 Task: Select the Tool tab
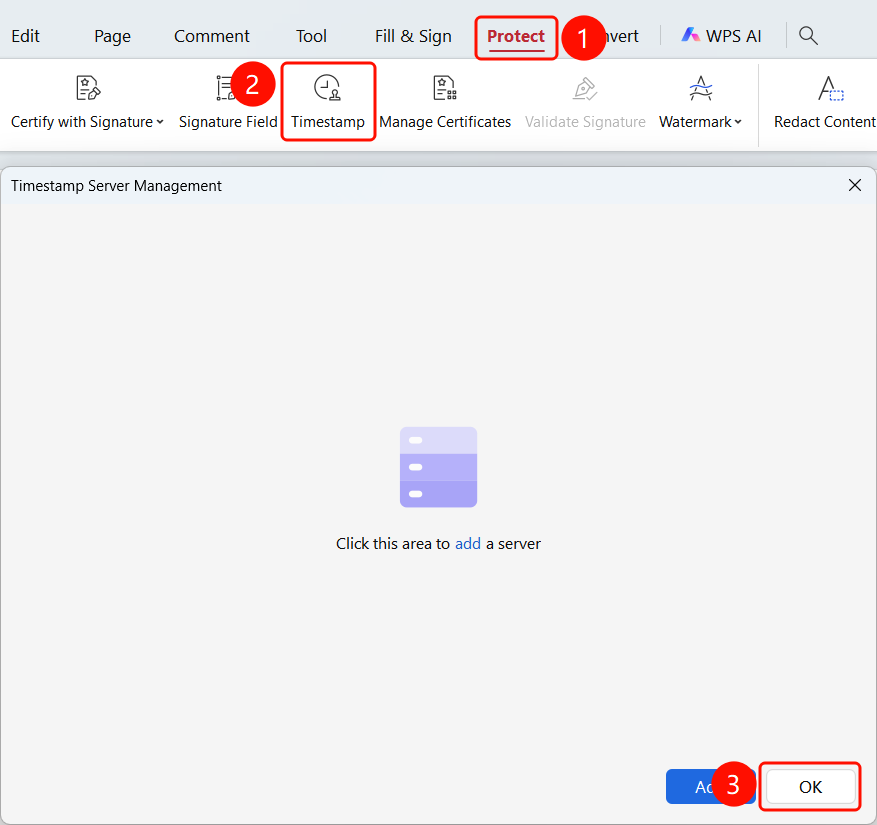[x=311, y=36]
